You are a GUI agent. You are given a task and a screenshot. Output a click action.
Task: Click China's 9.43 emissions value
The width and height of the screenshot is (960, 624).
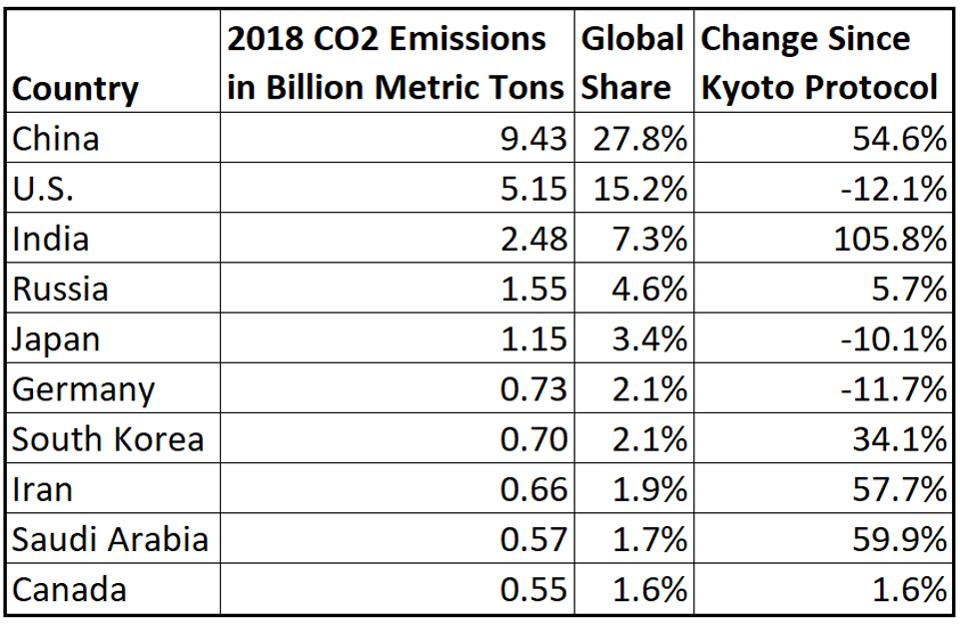[534, 138]
